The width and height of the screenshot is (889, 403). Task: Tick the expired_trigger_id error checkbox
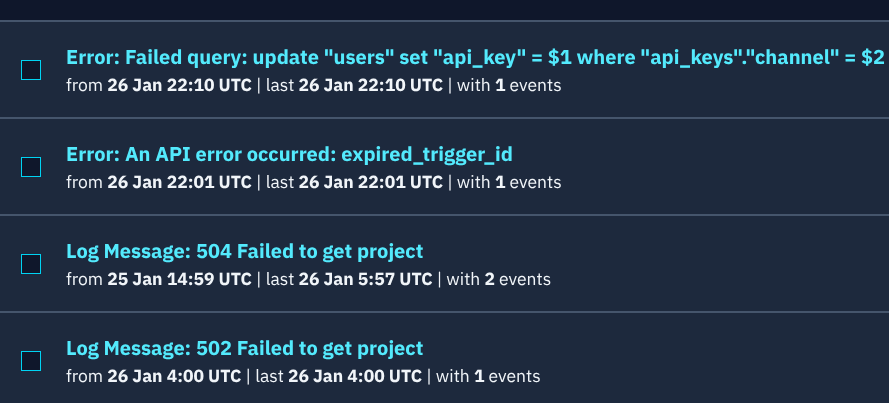[31, 167]
